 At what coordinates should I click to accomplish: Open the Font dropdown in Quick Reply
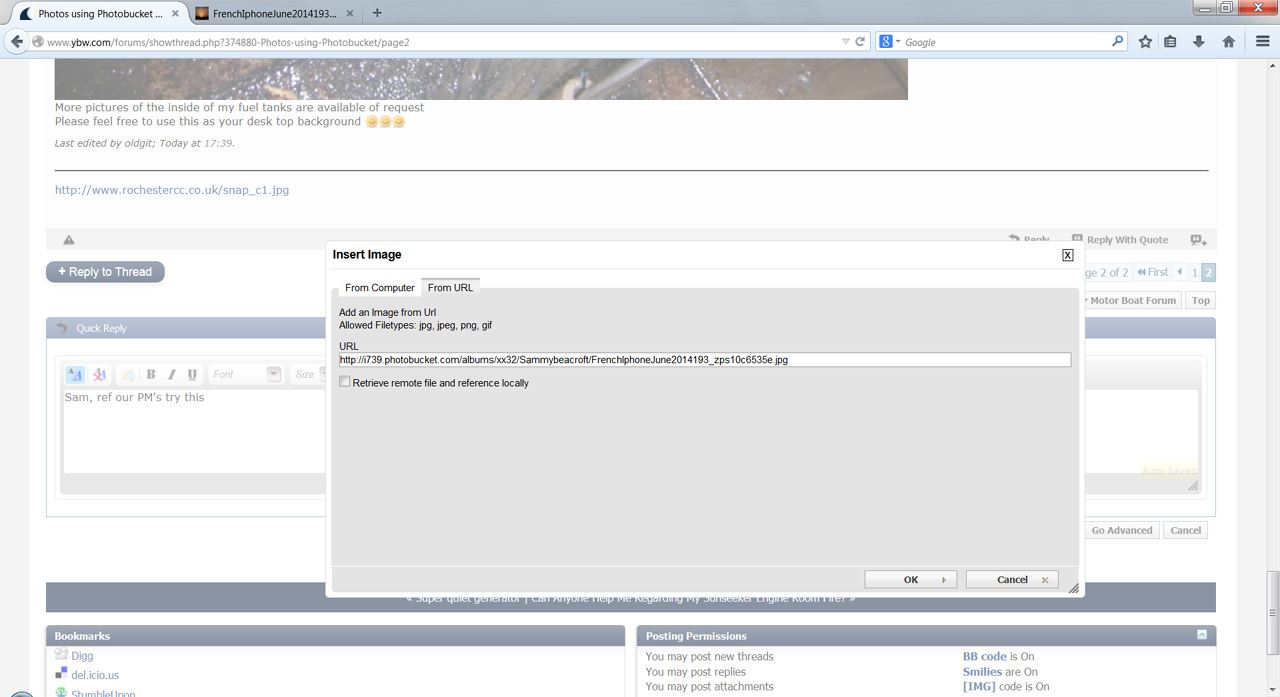tap(273, 374)
